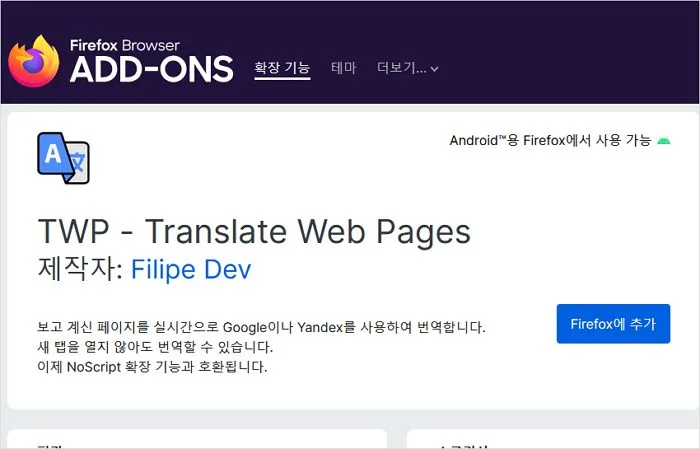Open the Filipe Dev author link

click(191, 270)
